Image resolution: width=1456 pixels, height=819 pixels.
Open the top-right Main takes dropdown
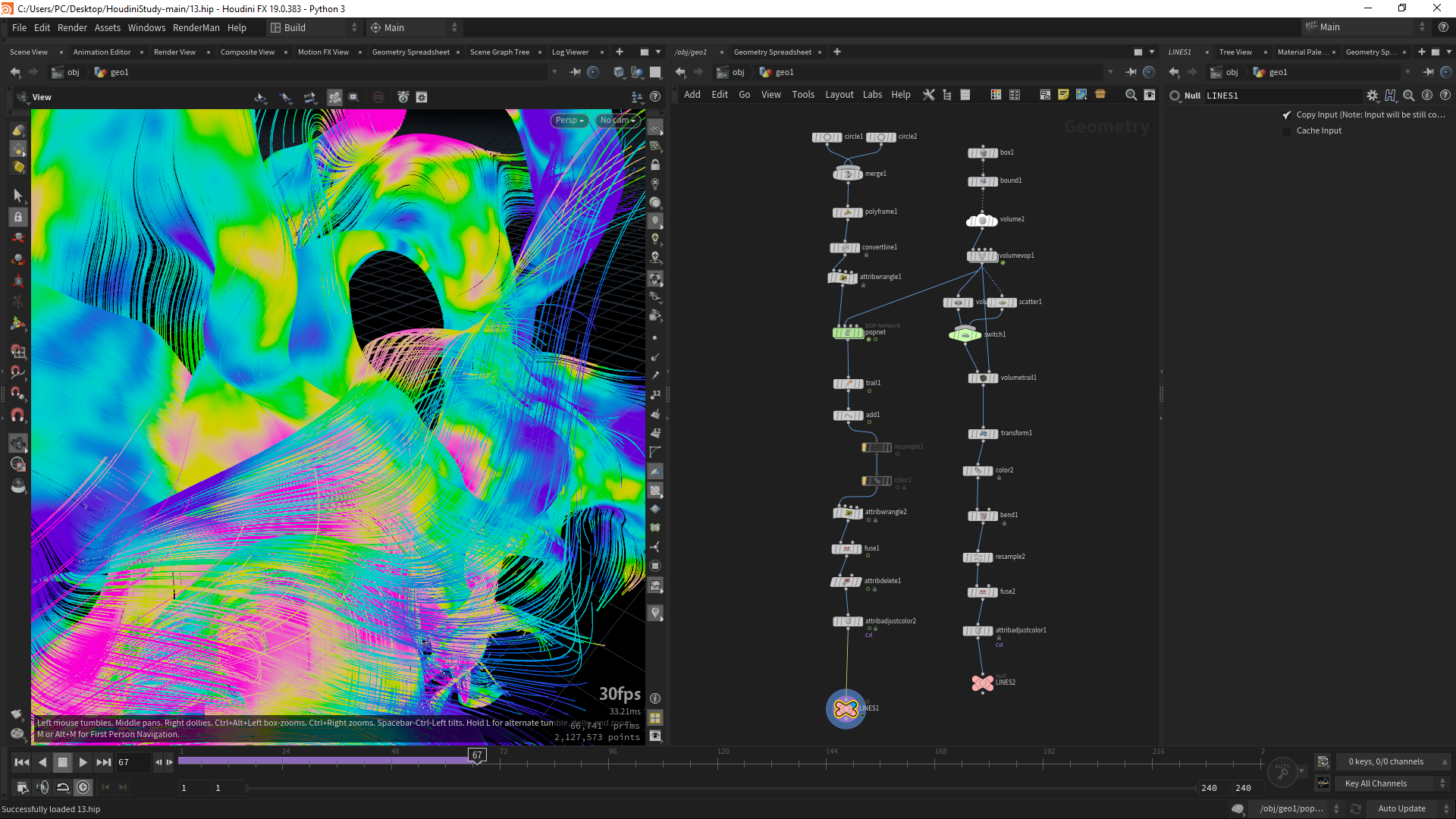(x=1365, y=27)
